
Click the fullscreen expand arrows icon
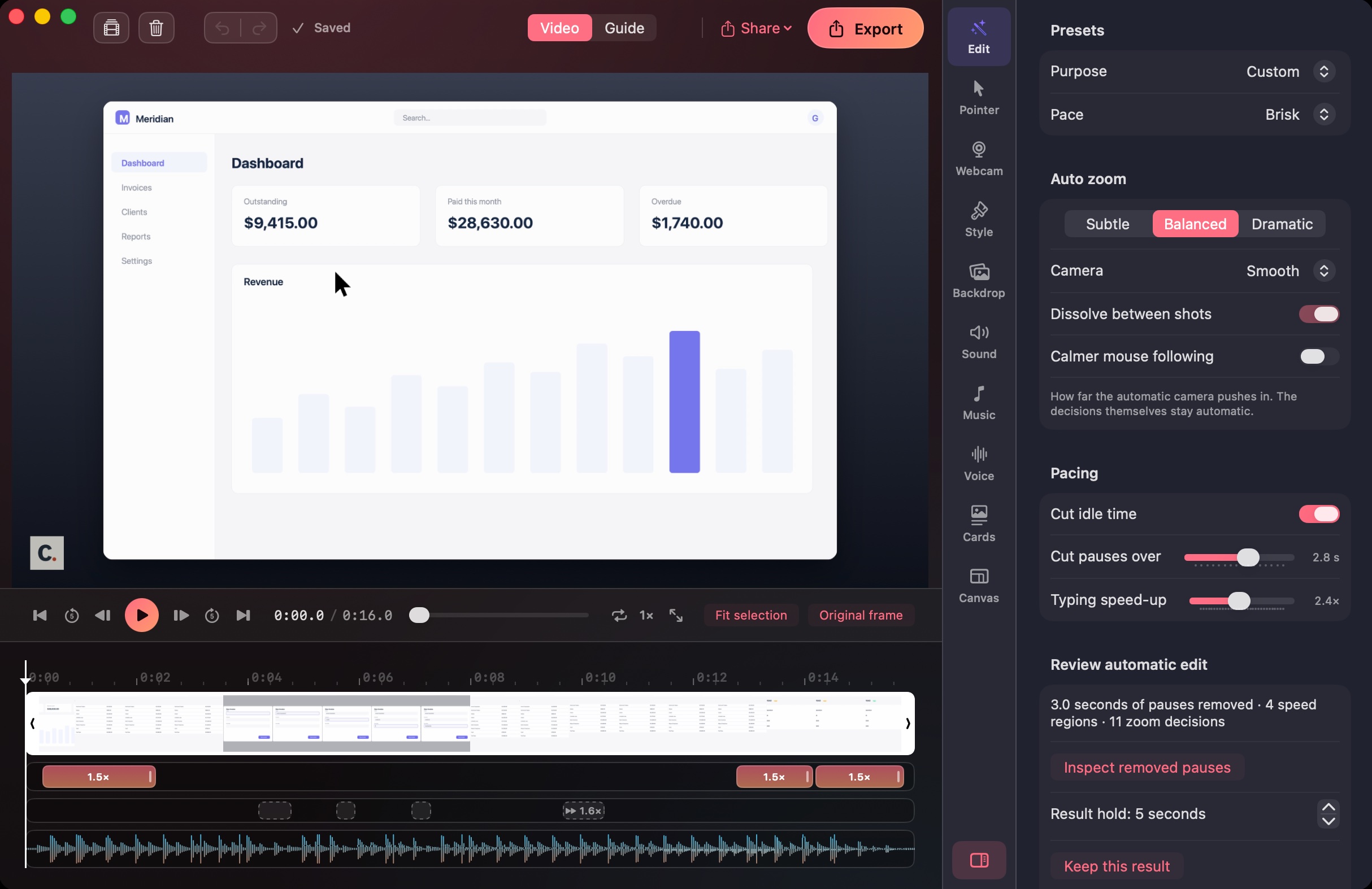[x=676, y=615]
